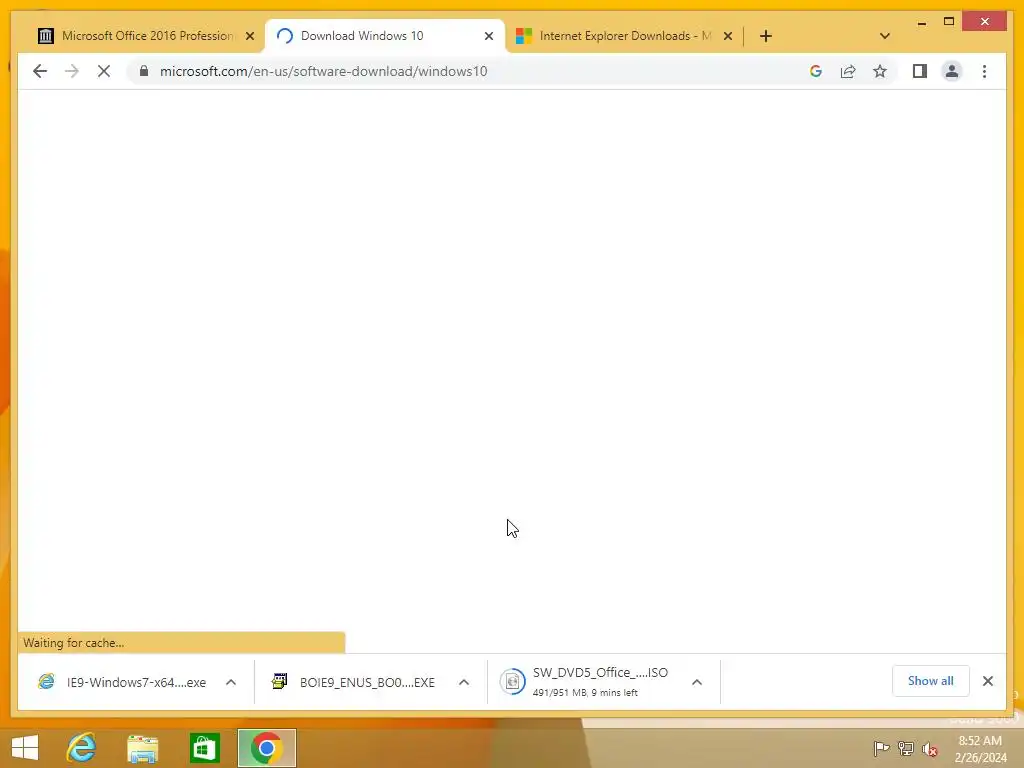The width and height of the screenshot is (1024, 768).
Task: Stop loading the page
Action: pos(104,71)
